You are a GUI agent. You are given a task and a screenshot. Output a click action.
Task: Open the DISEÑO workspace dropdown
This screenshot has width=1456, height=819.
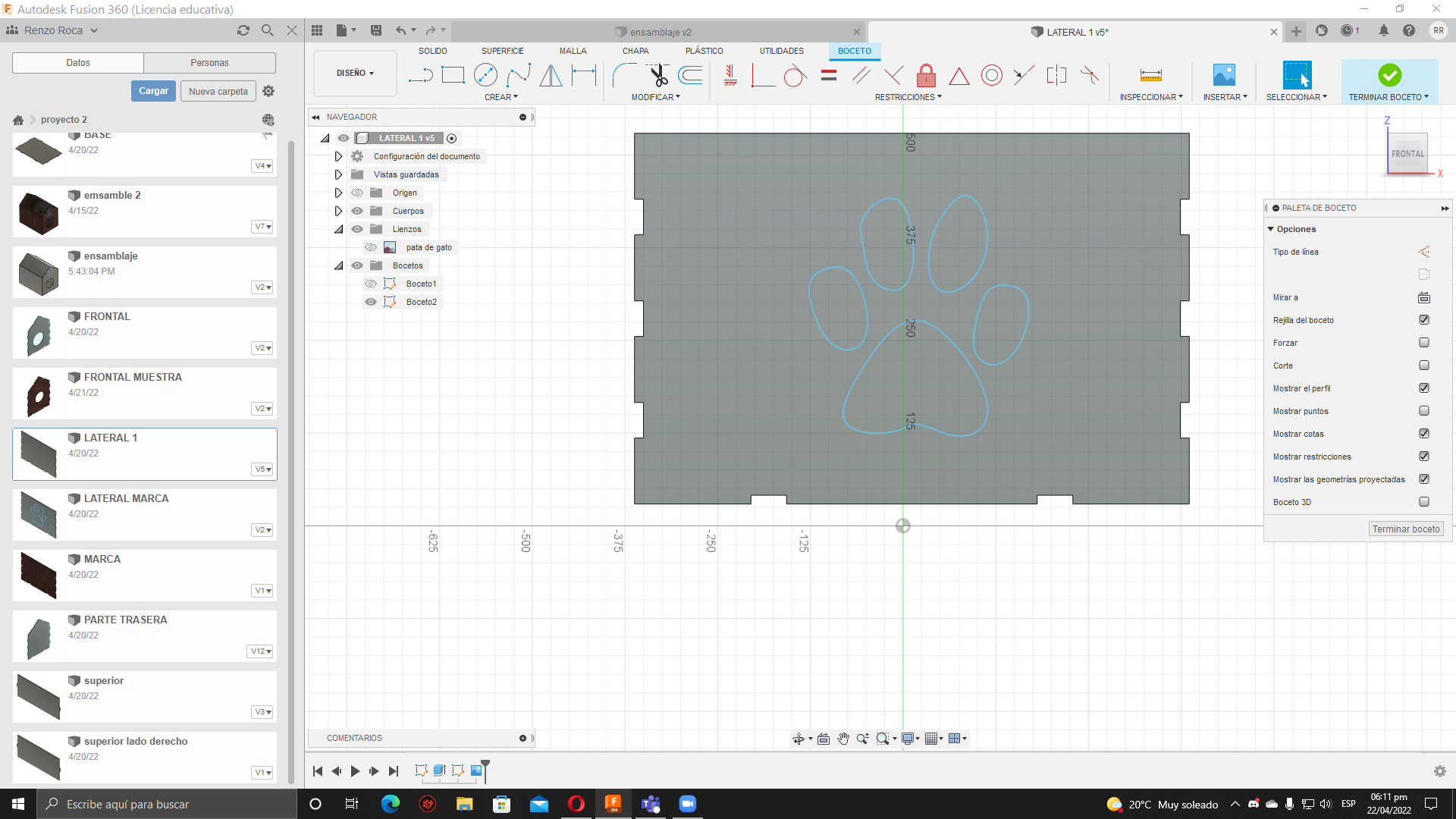point(355,74)
